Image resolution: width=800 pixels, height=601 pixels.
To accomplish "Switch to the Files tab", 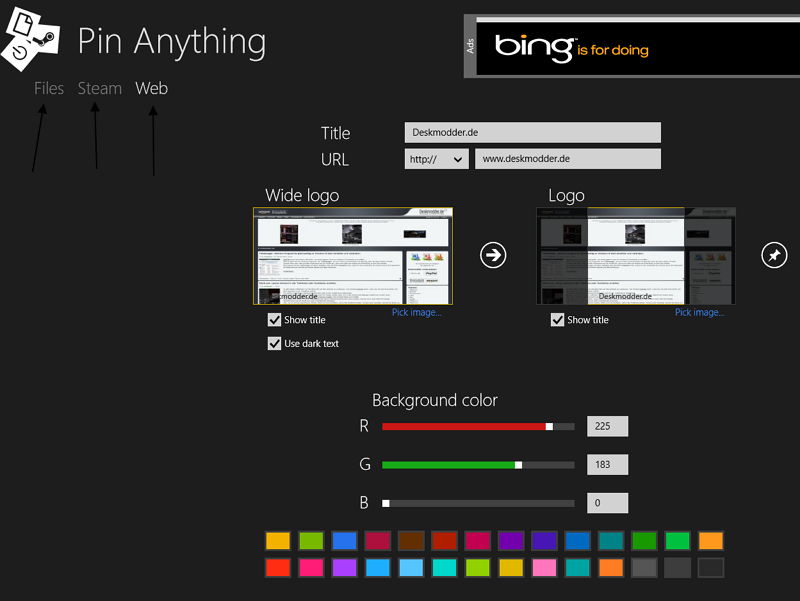I will coord(49,88).
